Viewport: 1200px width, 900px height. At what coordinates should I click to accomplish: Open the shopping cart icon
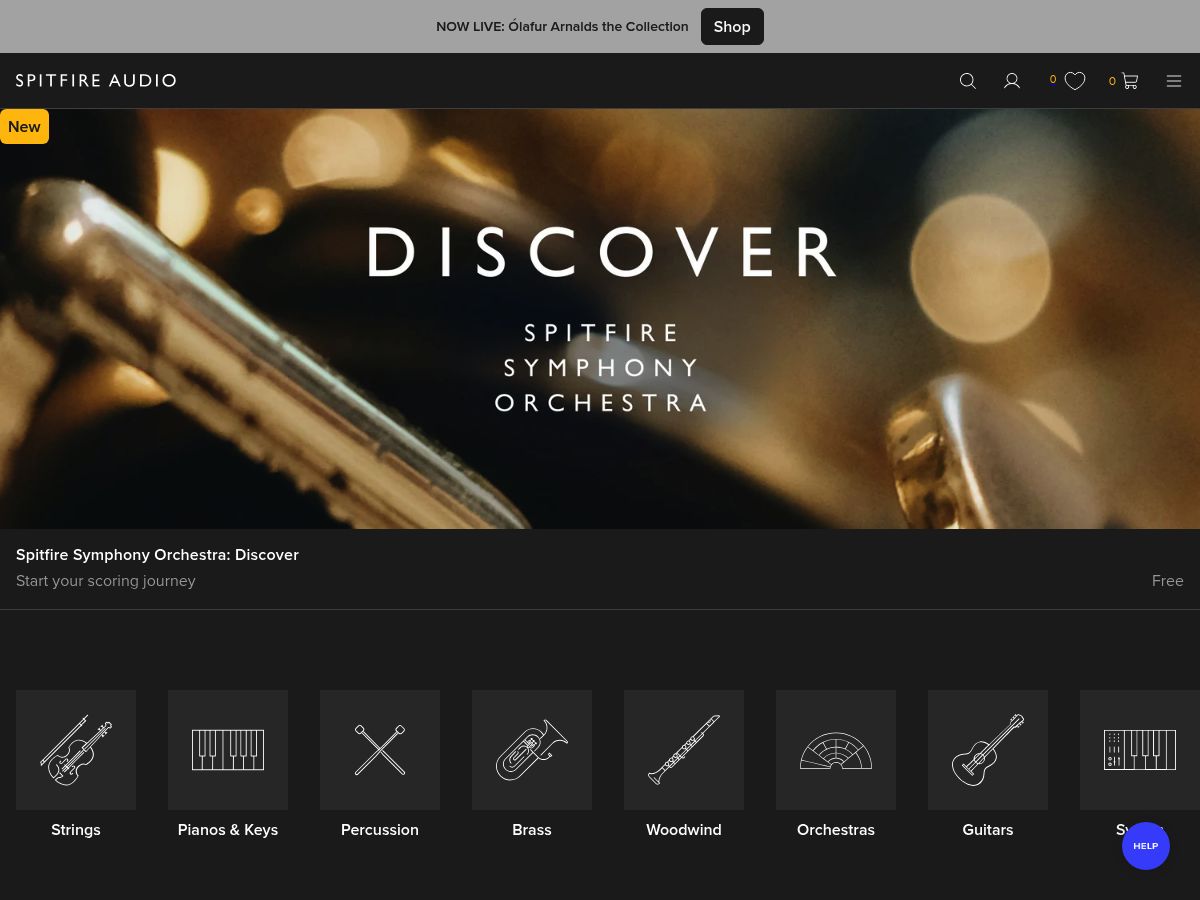pyautogui.click(x=1130, y=81)
